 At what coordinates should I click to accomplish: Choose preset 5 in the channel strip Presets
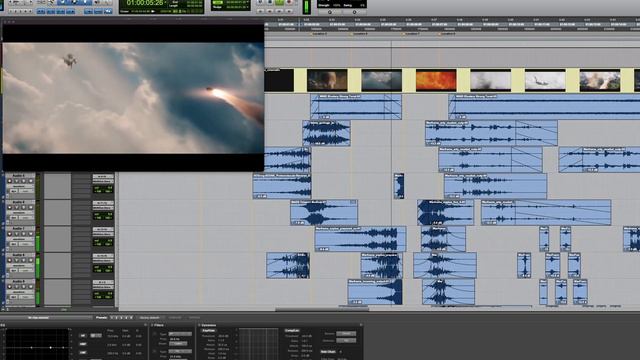[x=131, y=318]
